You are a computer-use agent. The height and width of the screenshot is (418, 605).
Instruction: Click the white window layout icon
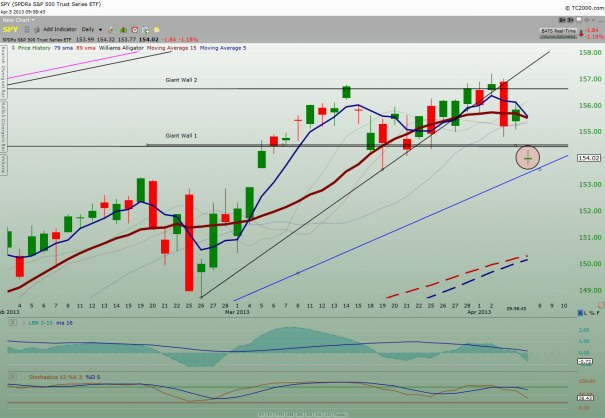pos(579,20)
